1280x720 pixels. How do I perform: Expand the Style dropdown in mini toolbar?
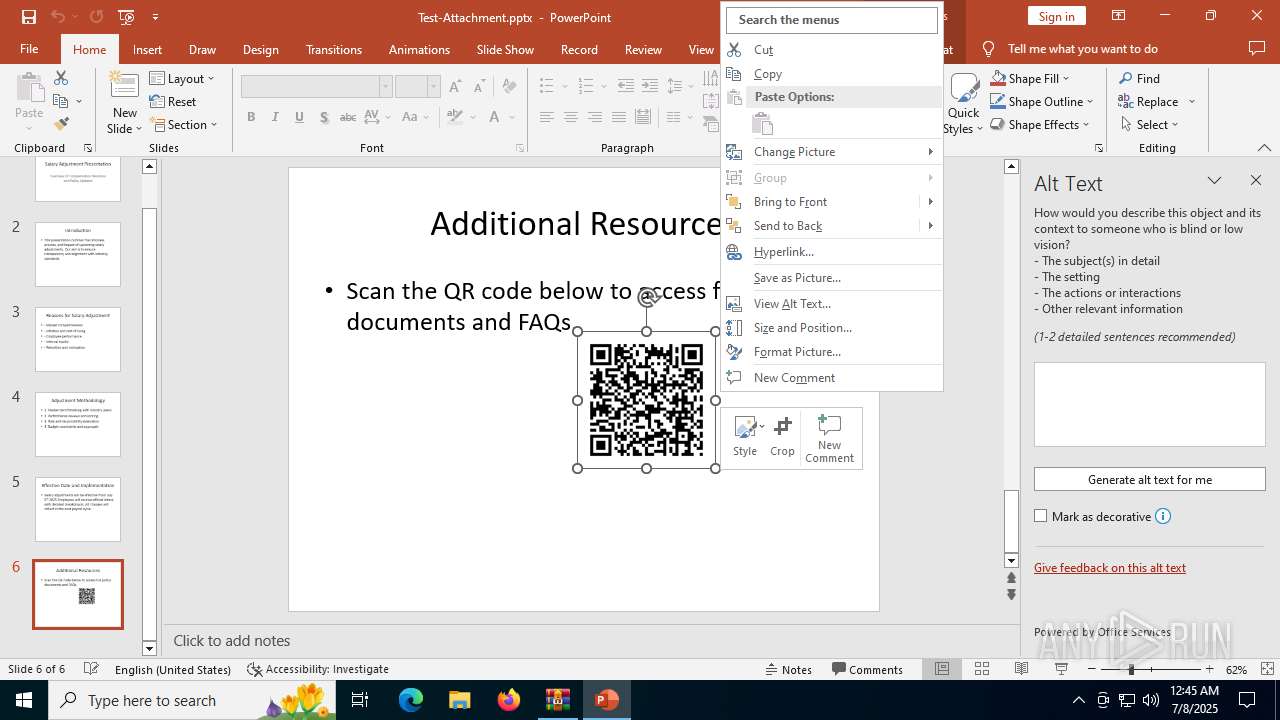[x=762, y=427]
